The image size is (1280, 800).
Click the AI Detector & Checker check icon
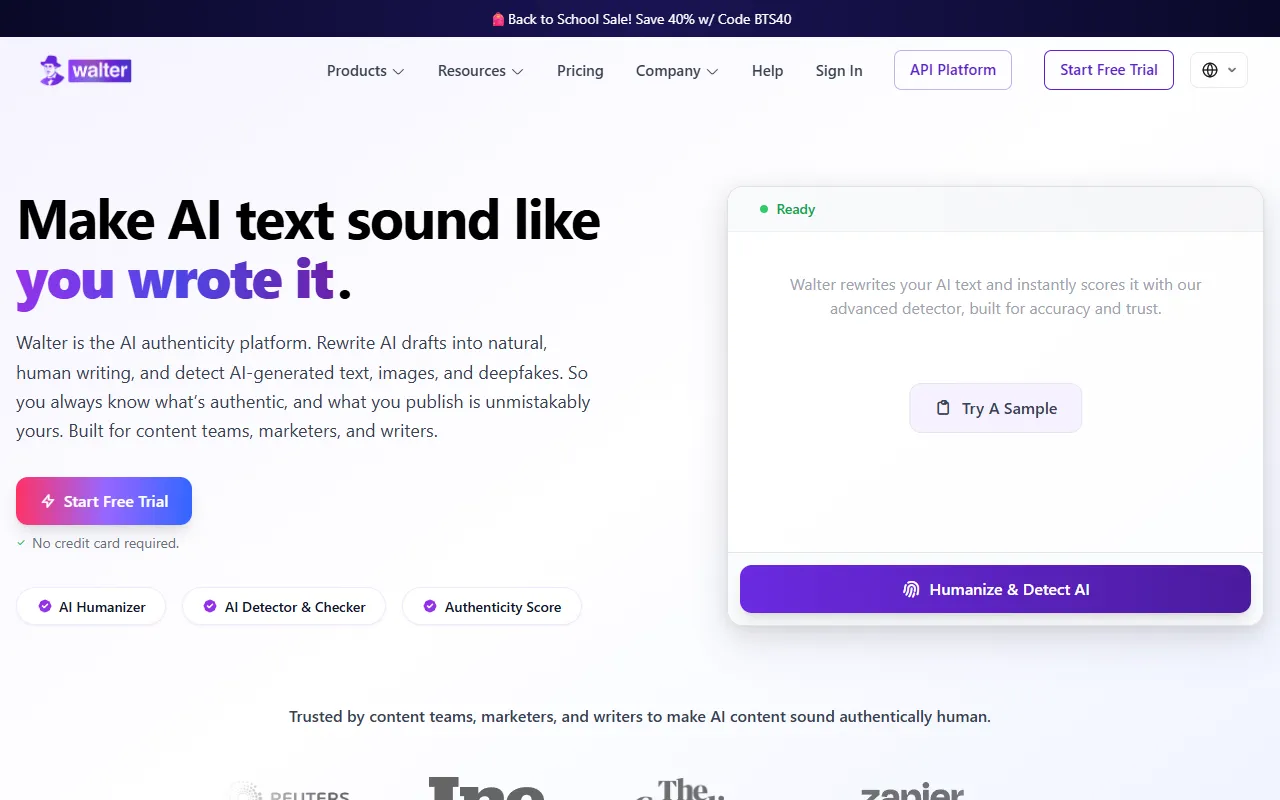pos(210,606)
